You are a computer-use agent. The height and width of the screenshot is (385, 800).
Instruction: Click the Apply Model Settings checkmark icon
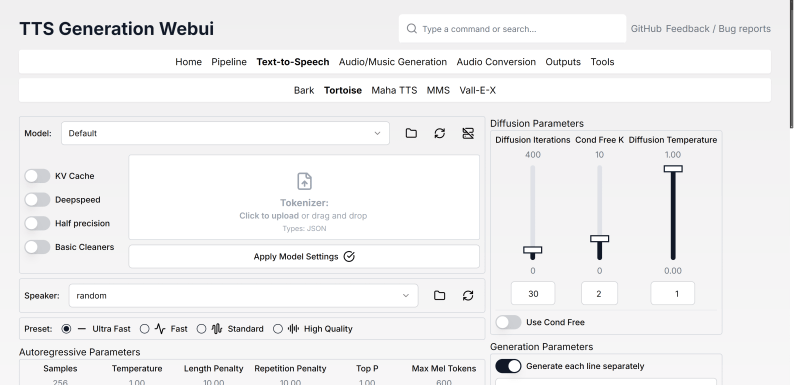click(349, 256)
